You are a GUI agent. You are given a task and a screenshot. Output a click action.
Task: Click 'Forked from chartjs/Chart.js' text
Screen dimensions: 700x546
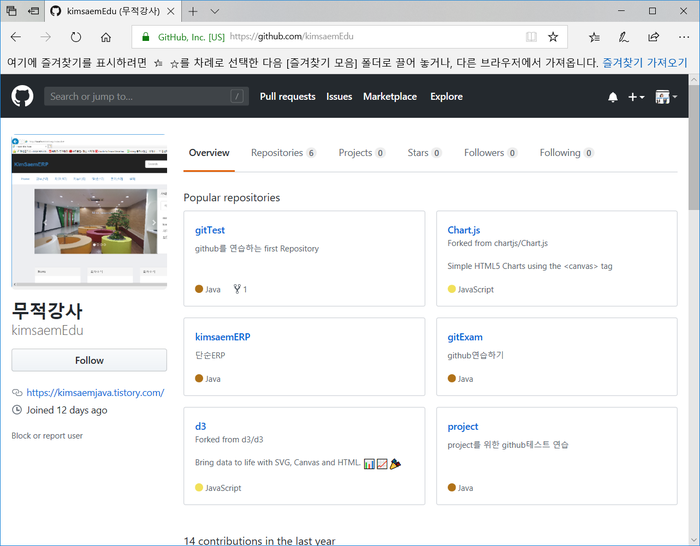497,243
